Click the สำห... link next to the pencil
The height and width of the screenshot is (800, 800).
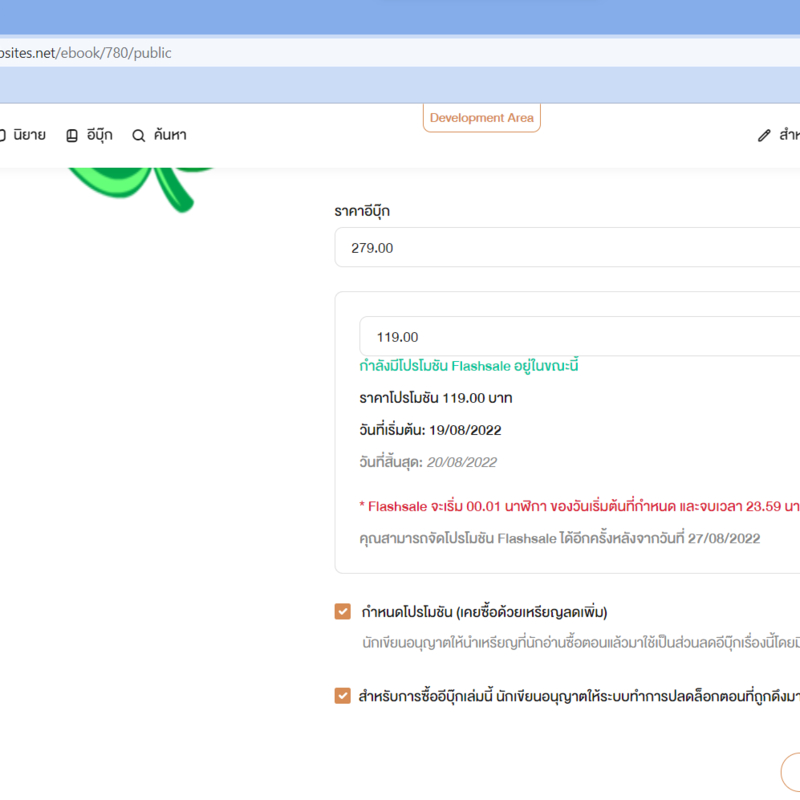(789, 135)
